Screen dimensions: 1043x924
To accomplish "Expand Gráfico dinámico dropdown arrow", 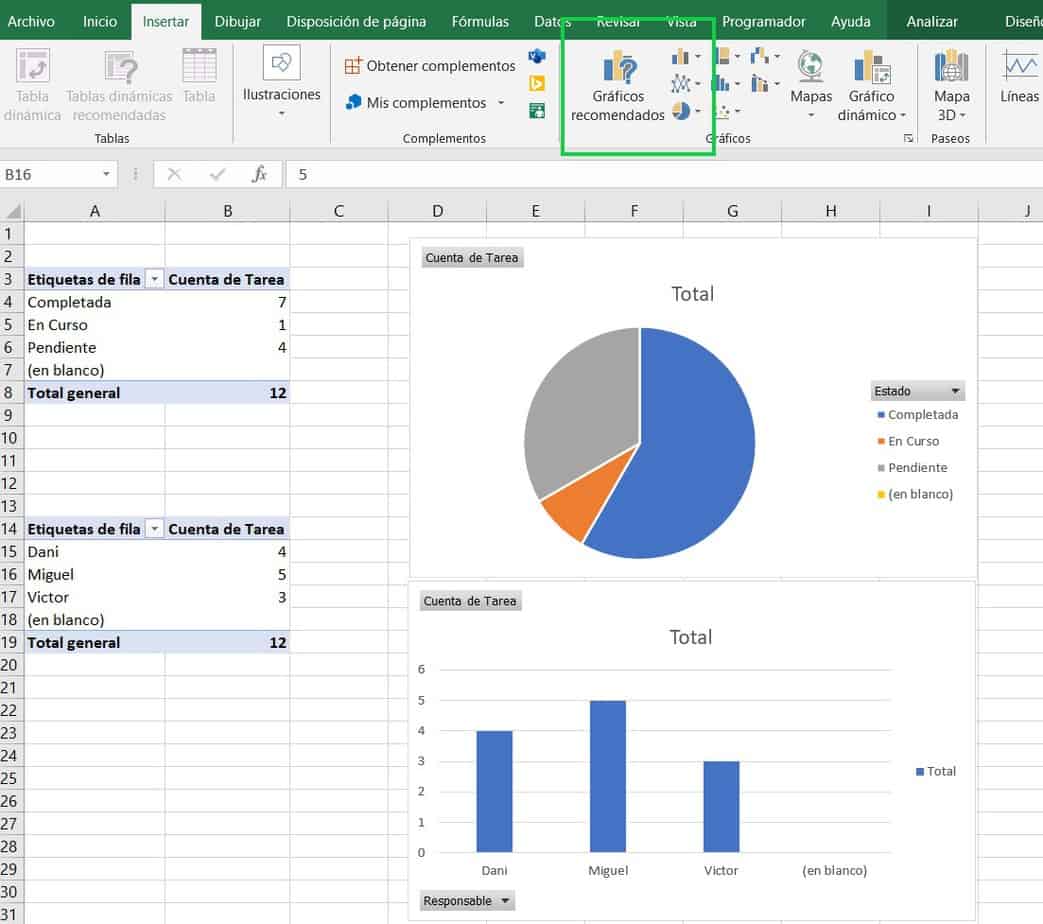I will click(903, 116).
